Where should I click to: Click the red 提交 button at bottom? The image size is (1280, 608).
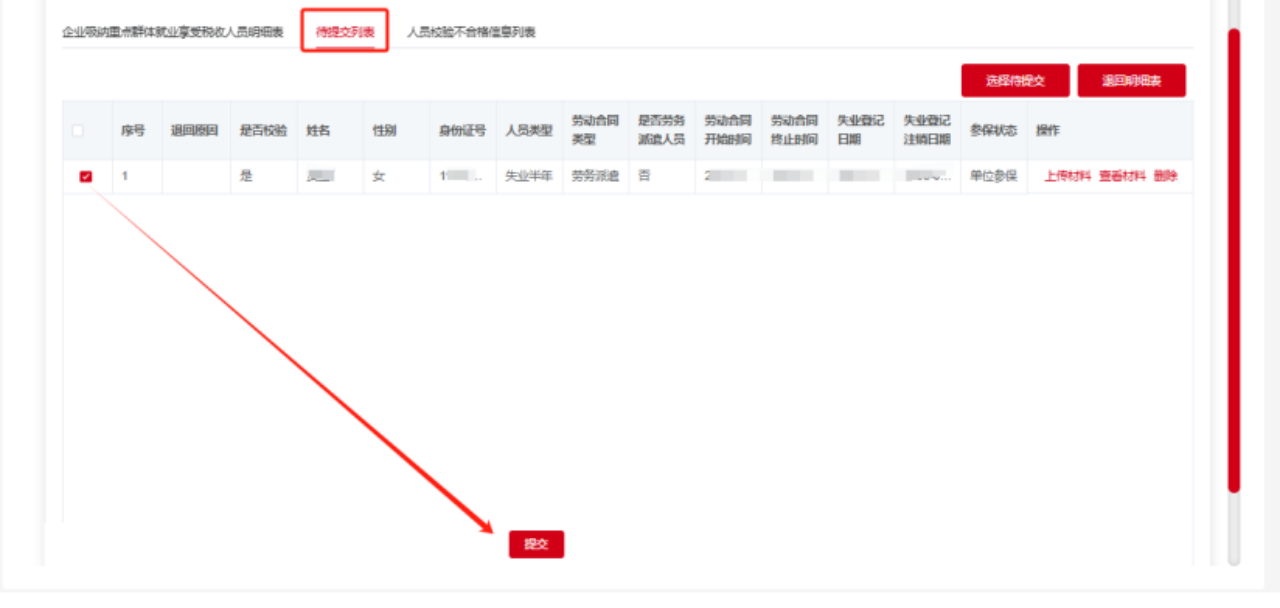[536, 544]
